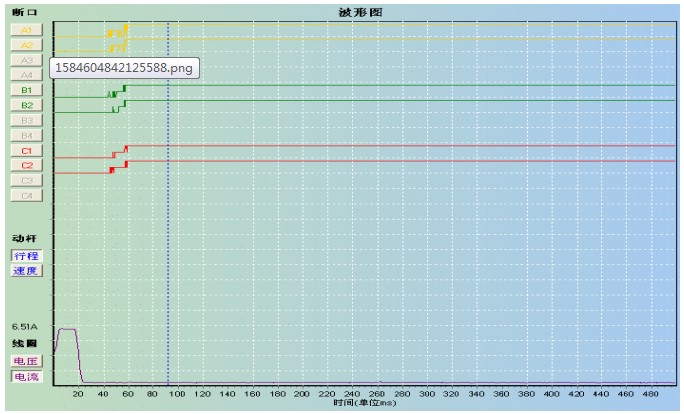Show the 行程 (travel) curve
The height and width of the screenshot is (414, 684).
tap(27, 255)
